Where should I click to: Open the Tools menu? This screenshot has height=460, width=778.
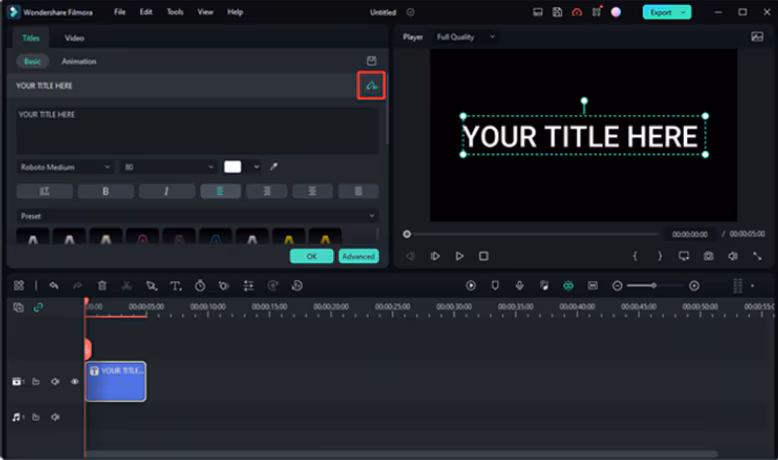175,12
